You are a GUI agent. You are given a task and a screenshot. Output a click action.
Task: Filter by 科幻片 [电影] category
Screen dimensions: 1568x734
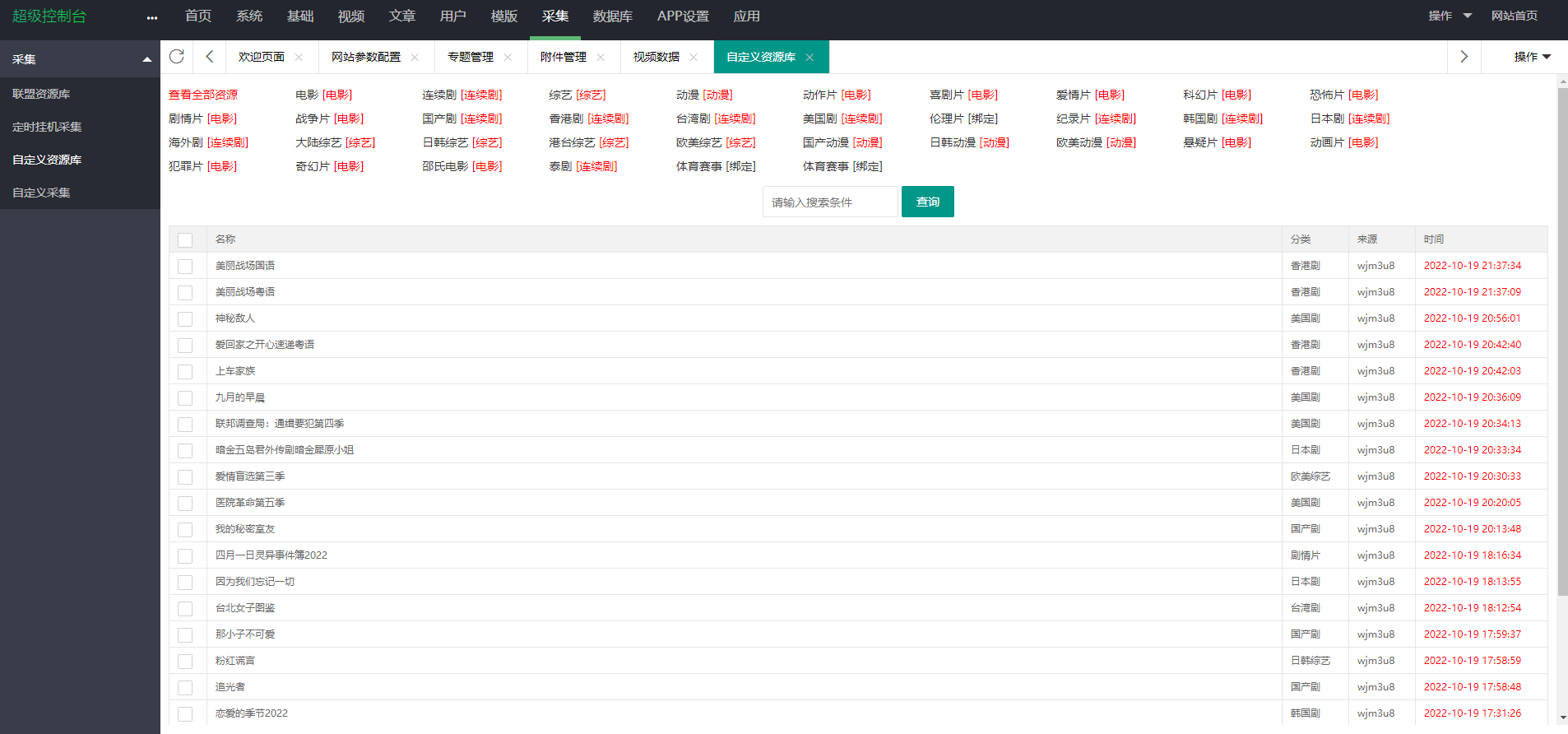(x=1217, y=95)
